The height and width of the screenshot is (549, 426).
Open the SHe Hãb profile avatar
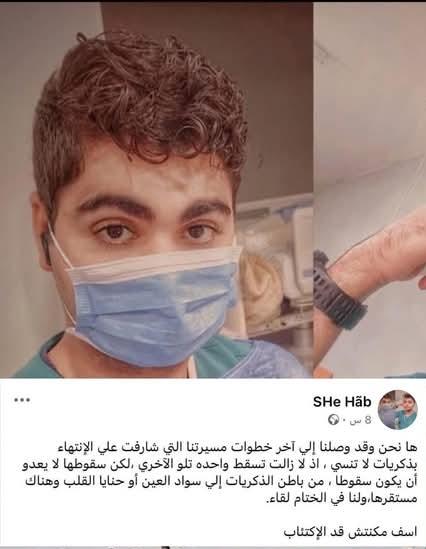tap(398, 409)
